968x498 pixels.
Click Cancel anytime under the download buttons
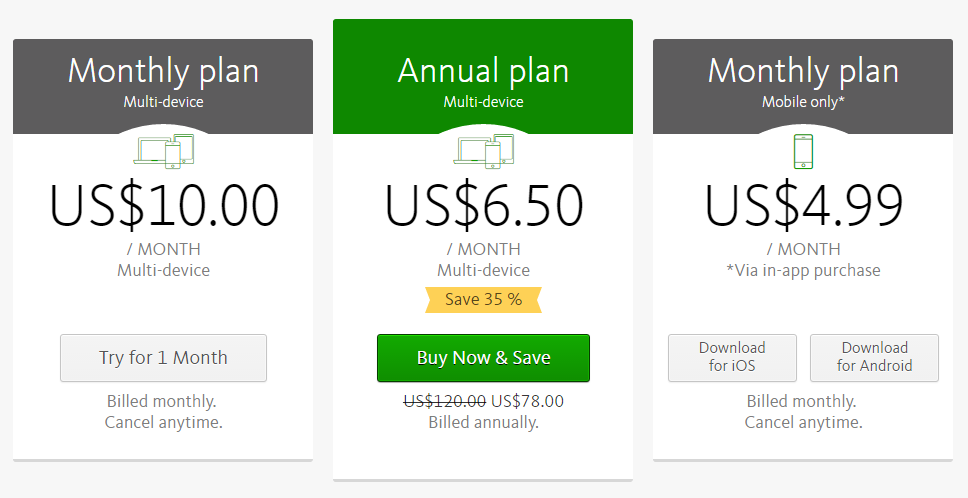803,423
